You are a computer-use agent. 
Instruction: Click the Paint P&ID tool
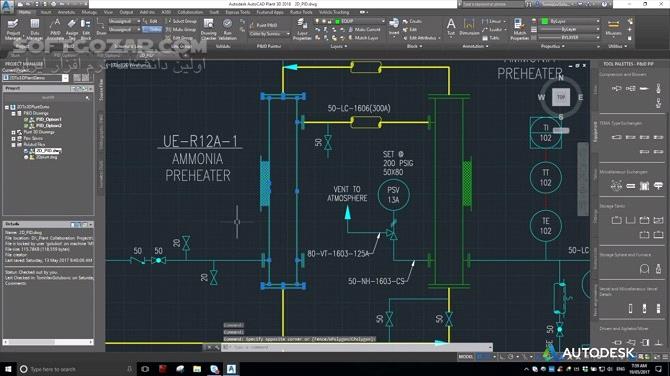(x=264, y=25)
